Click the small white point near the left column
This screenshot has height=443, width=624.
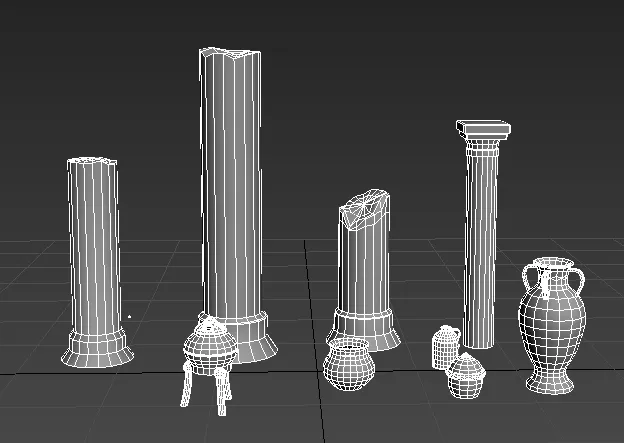[x=129, y=318]
